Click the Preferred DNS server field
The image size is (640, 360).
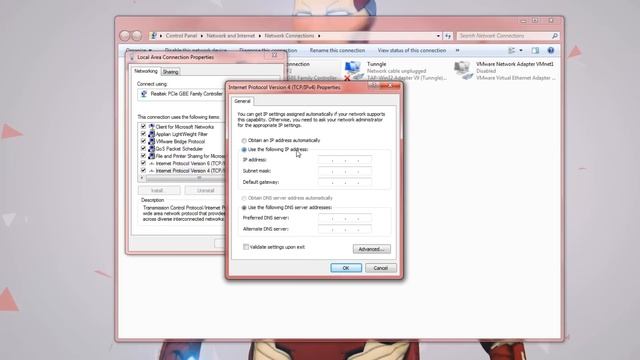(x=345, y=218)
